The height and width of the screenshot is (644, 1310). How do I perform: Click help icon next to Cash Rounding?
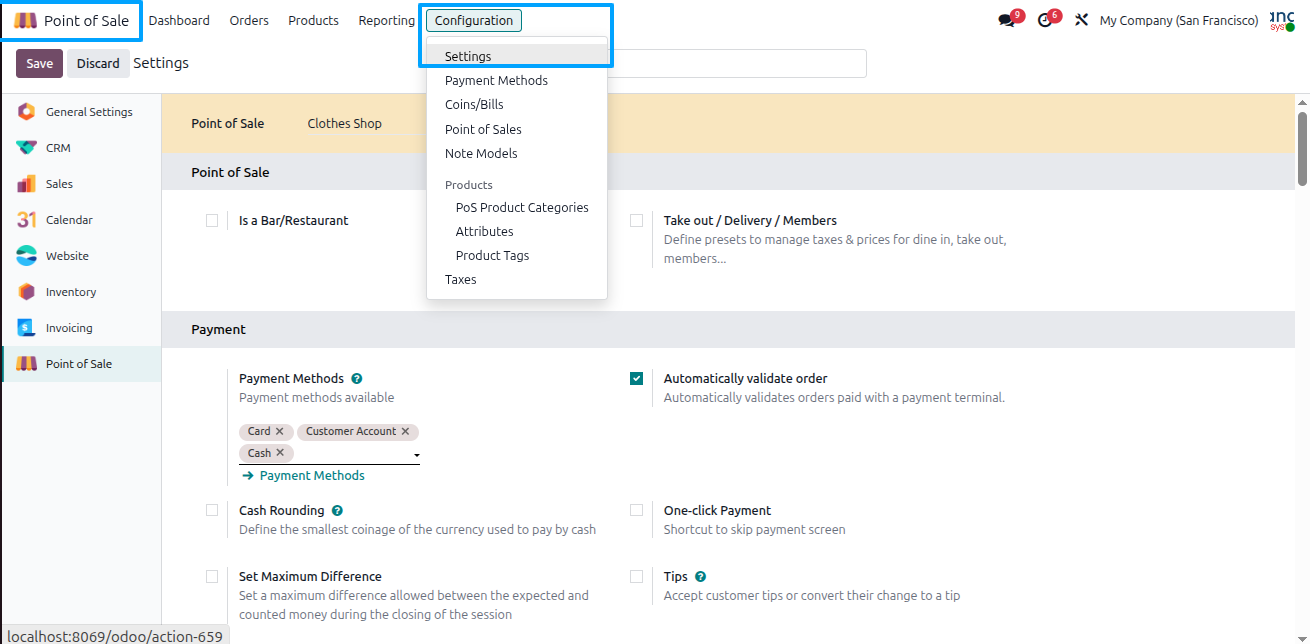337,511
